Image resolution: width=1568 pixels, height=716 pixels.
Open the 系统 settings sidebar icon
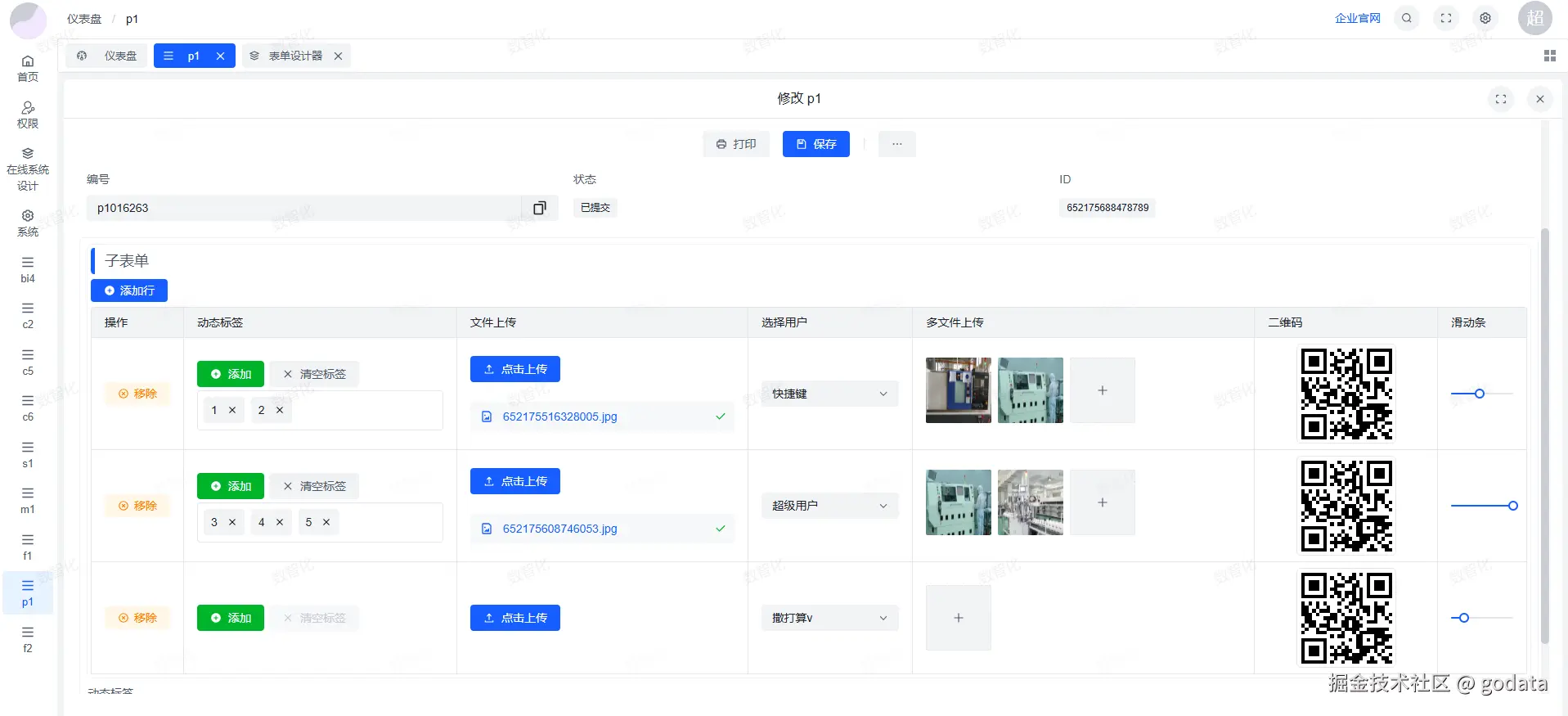pyautogui.click(x=28, y=223)
